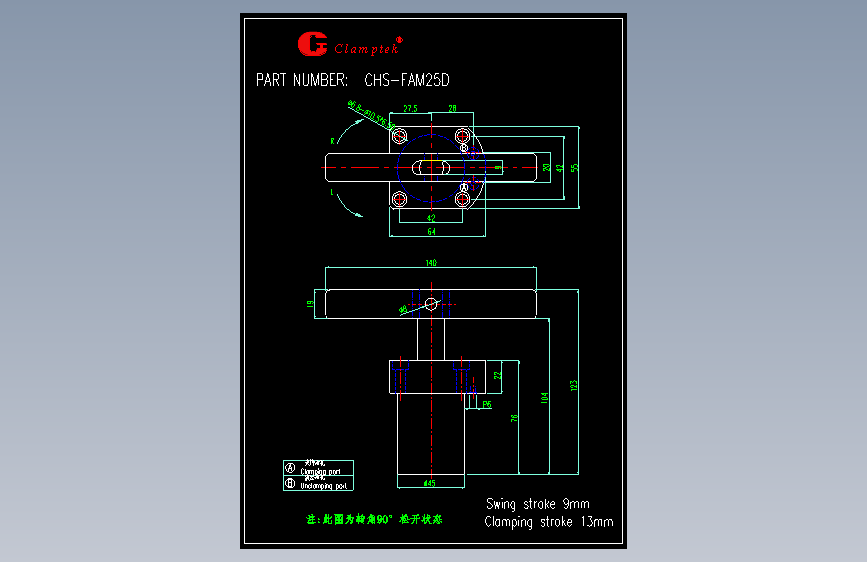Click the red Clamptek G logo

click(312, 44)
